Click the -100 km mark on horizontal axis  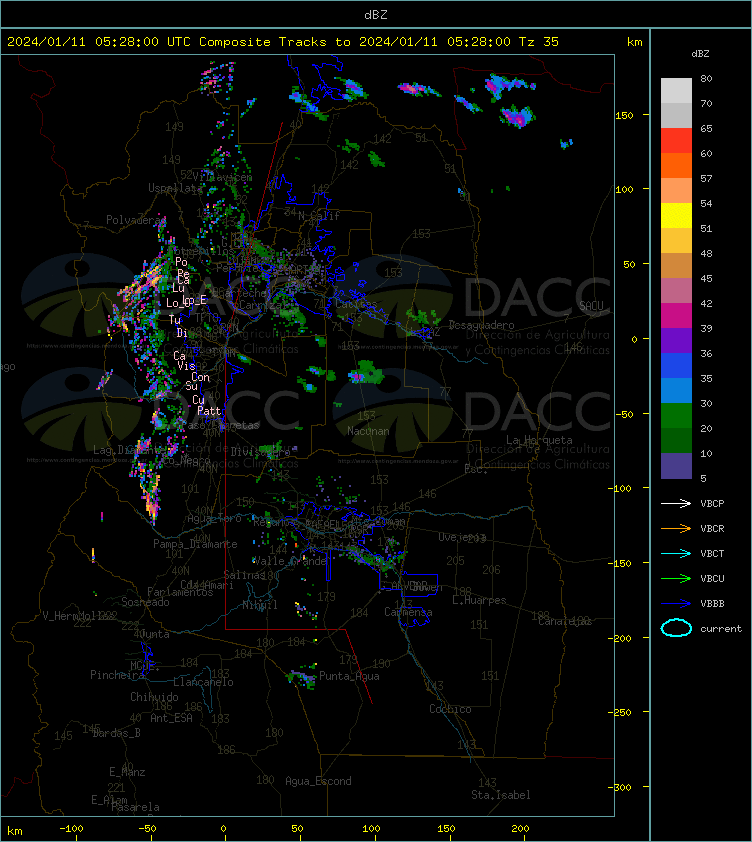(x=71, y=829)
